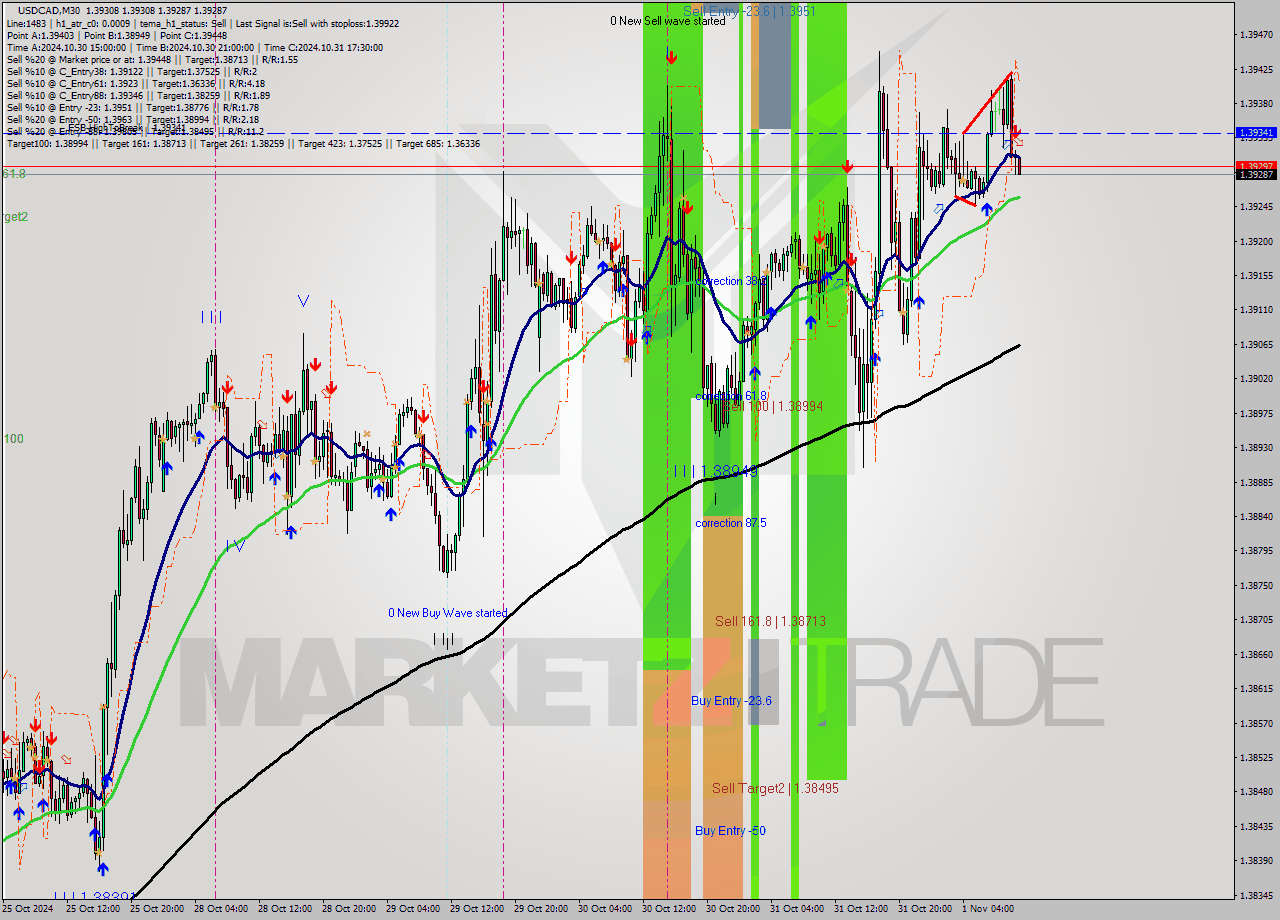This screenshot has width=1280, height=920.
Task: Click the 1.39425 price axis value
Action: point(1256,69)
